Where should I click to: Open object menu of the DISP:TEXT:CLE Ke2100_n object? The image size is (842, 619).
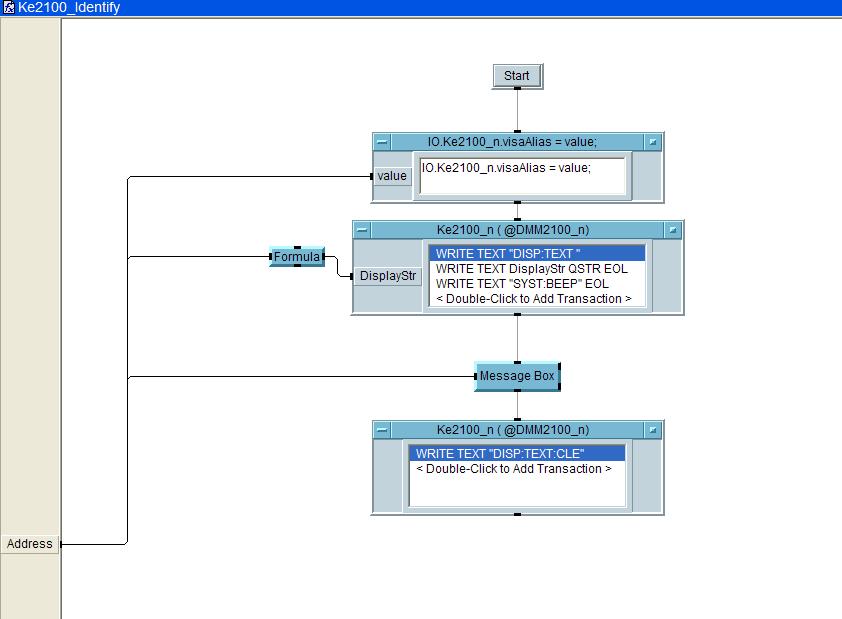[382, 430]
